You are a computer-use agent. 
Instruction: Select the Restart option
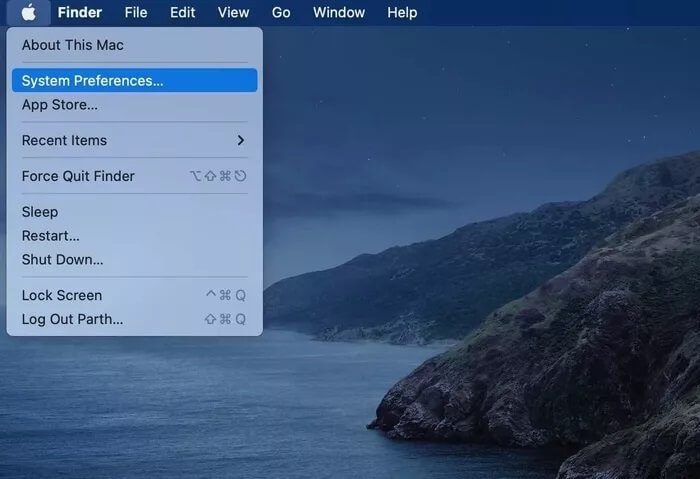(x=51, y=236)
